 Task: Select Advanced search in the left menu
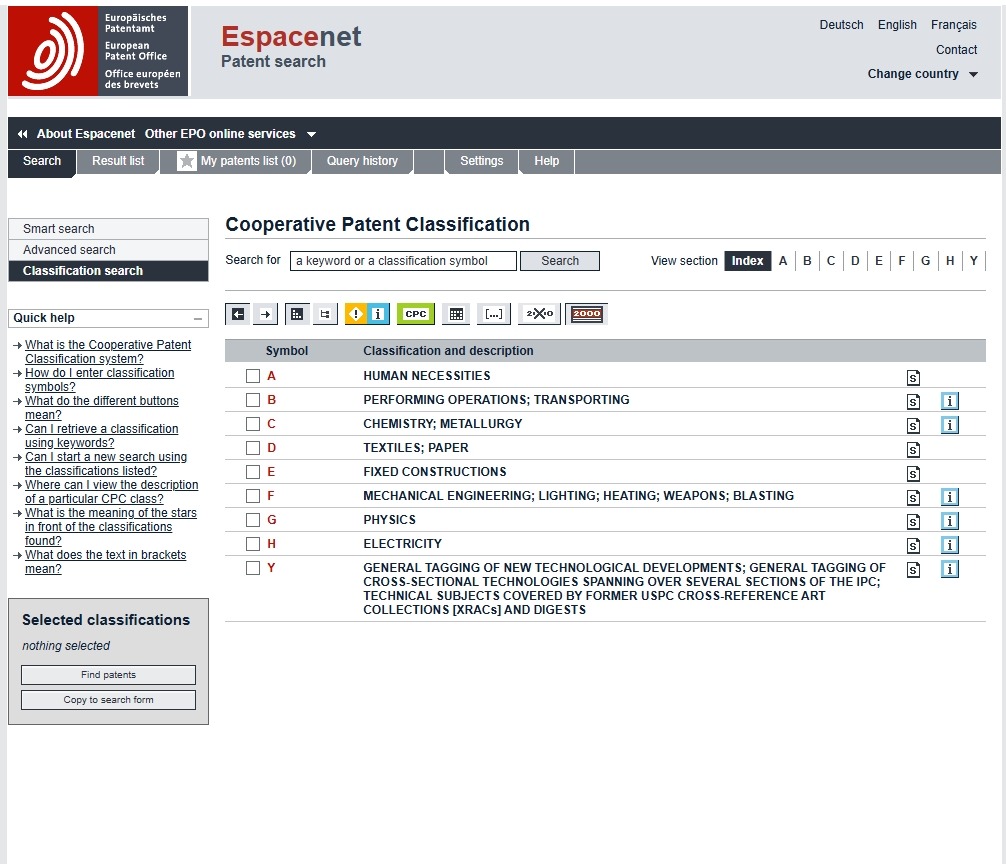108,250
